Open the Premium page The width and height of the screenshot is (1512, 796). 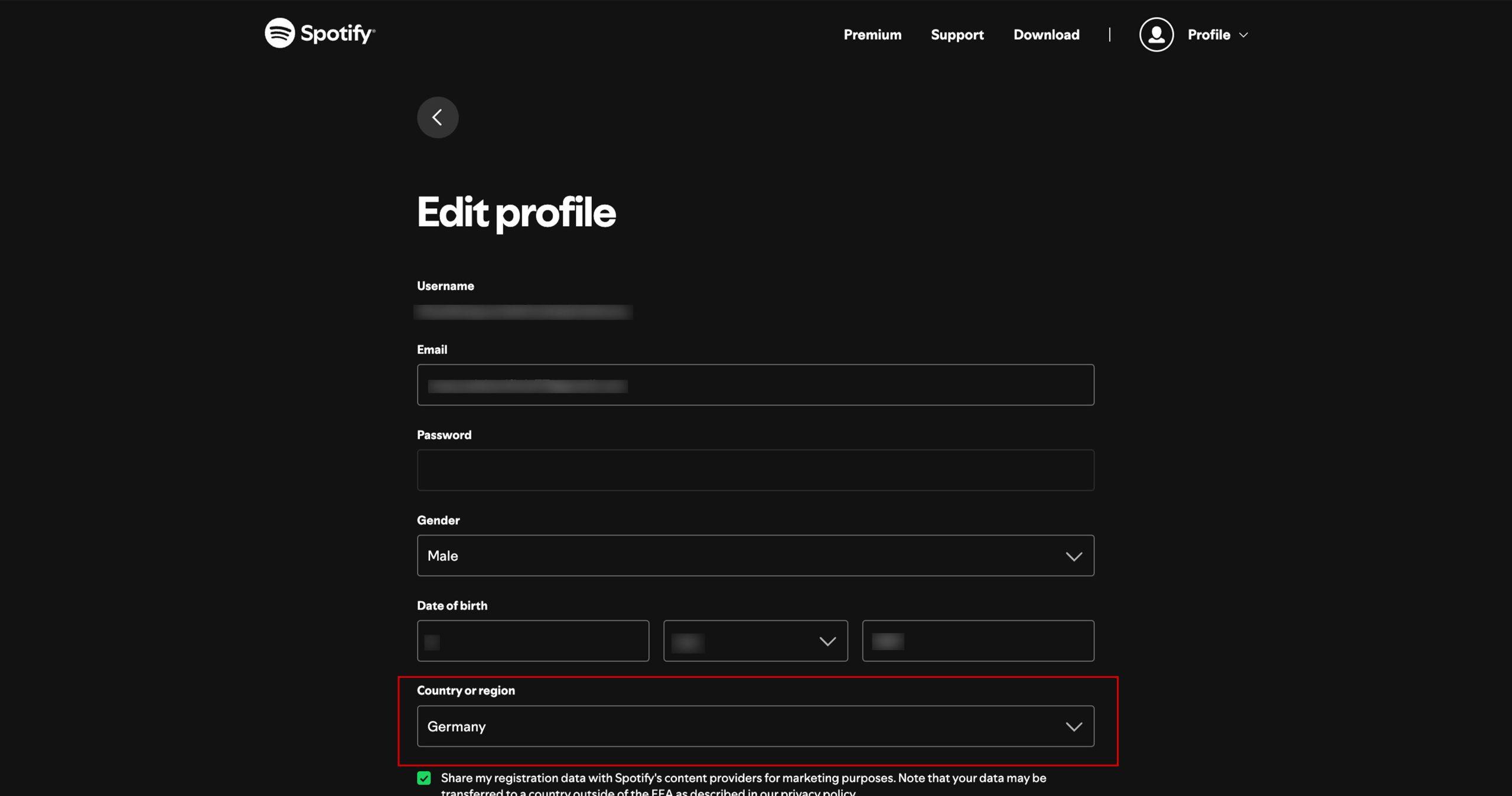(872, 35)
